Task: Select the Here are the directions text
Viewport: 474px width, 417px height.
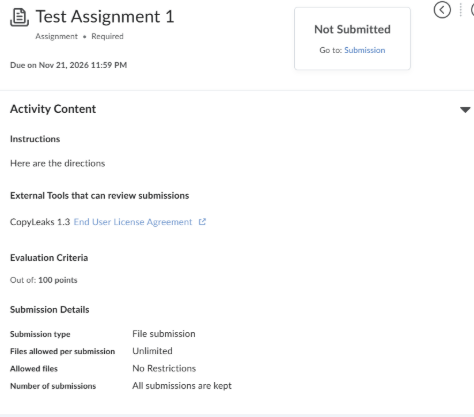Action: point(57,163)
